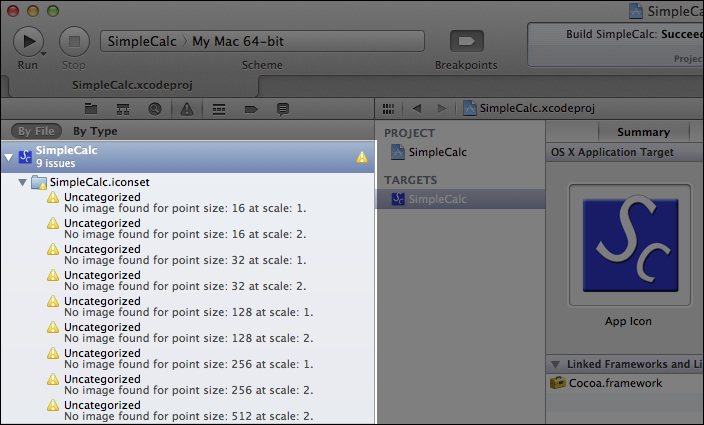Minimize the window with the yellow button

coord(33,11)
